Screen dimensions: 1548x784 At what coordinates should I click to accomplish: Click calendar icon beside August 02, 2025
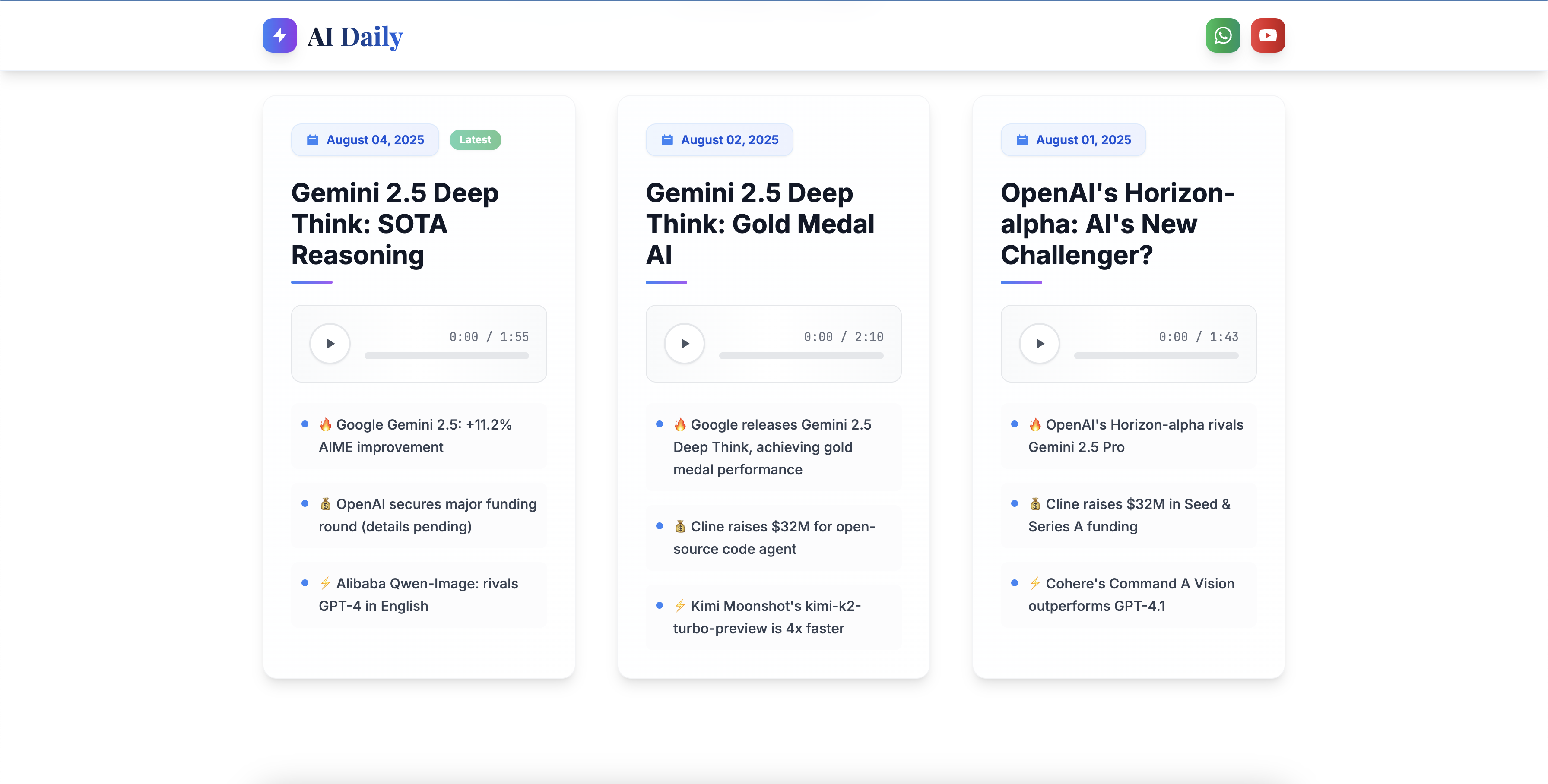pyautogui.click(x=667, y=140)
